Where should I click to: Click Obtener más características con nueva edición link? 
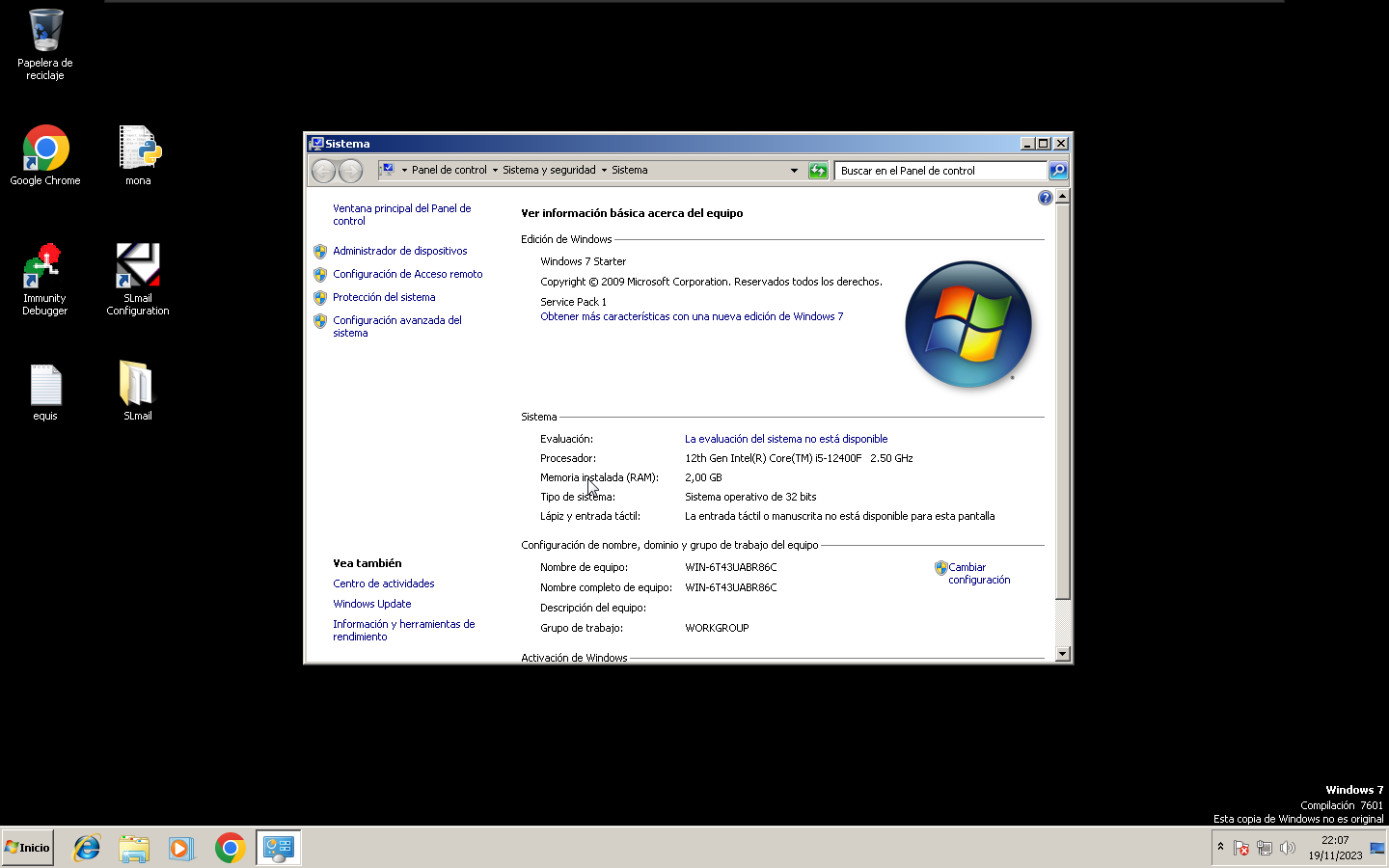point(692,316)
